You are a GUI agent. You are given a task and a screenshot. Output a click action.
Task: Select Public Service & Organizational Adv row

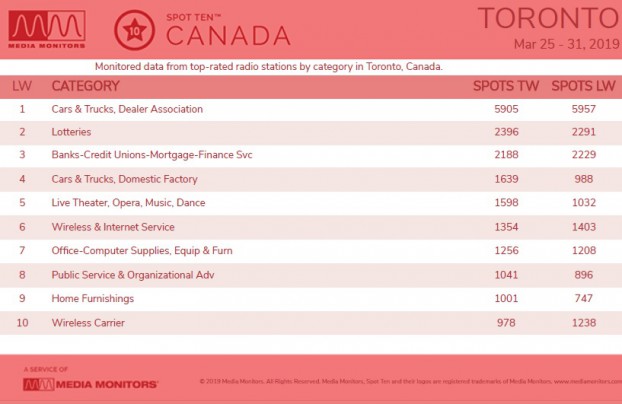311,275
